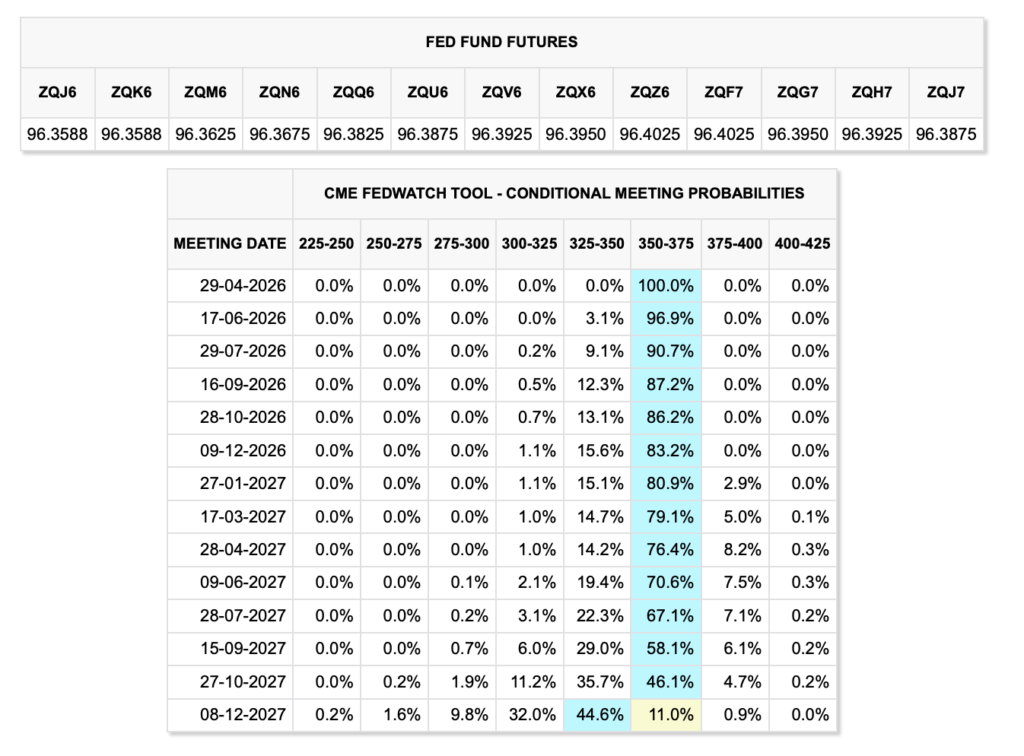Image resolution: width=1024 pixels, height=756 pixels.
Task: Select the 8.2% probability cell
Action: click(735, 550)
